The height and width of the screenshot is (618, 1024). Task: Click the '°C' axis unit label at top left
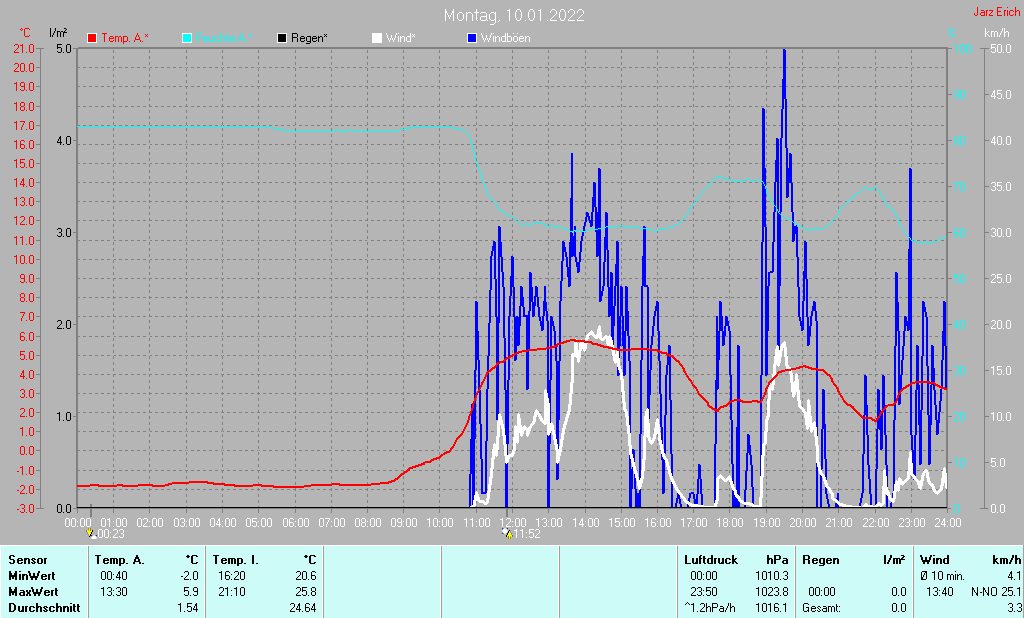coord(25,33)
